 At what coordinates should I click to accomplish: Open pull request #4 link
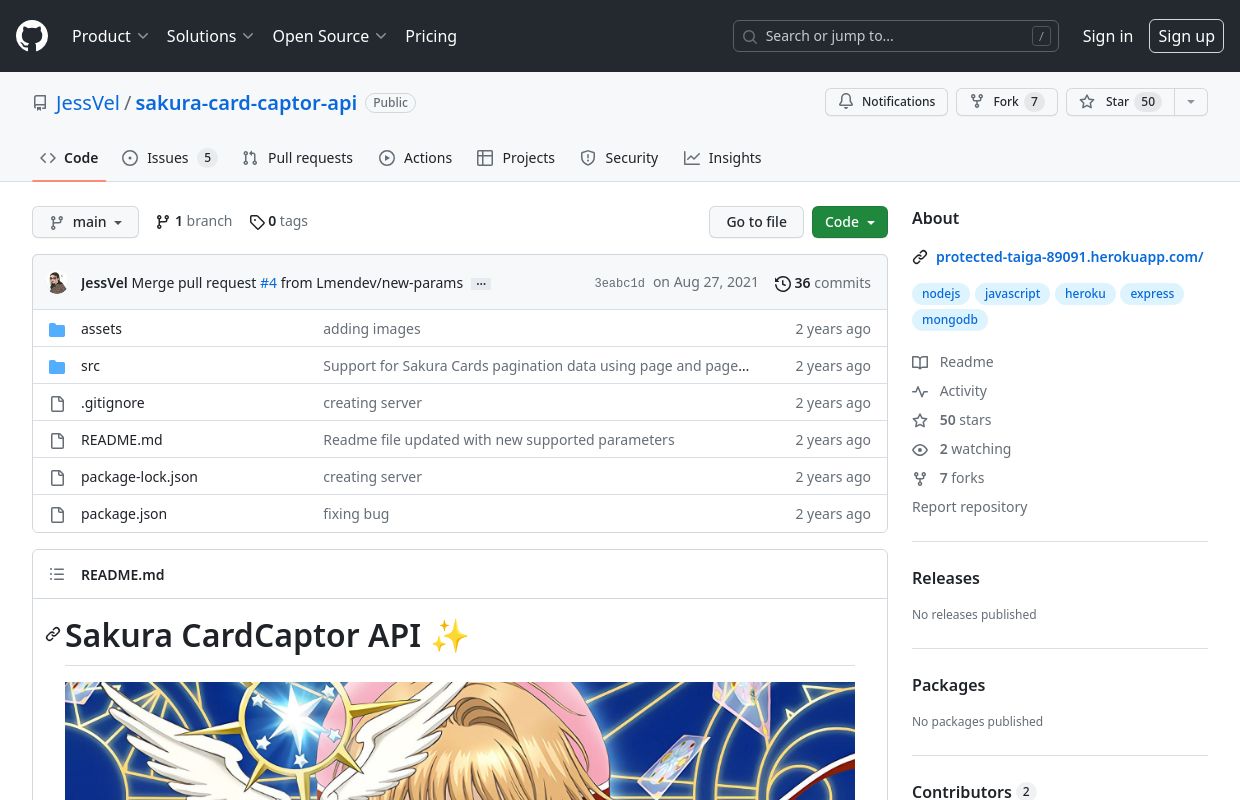click(x=268, y=283)
